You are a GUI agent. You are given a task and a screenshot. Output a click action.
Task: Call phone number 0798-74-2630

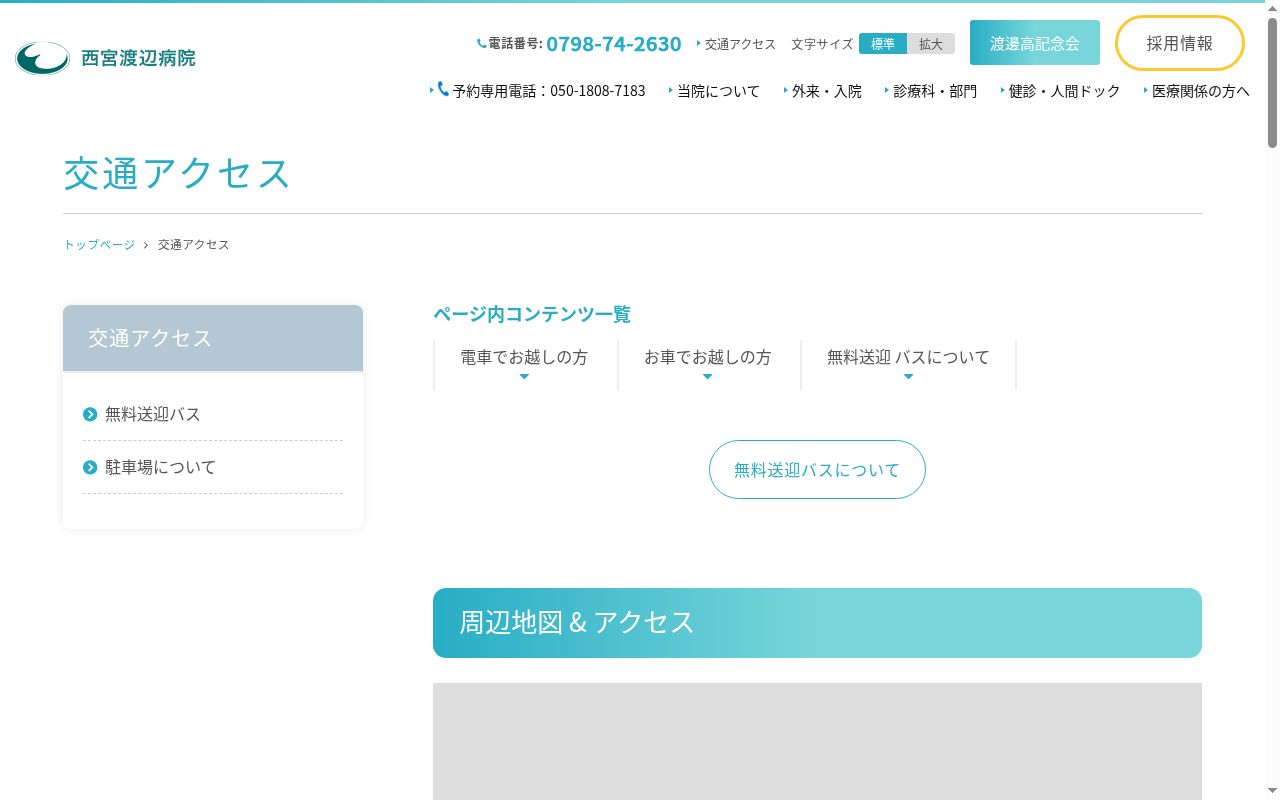[614, 44]
